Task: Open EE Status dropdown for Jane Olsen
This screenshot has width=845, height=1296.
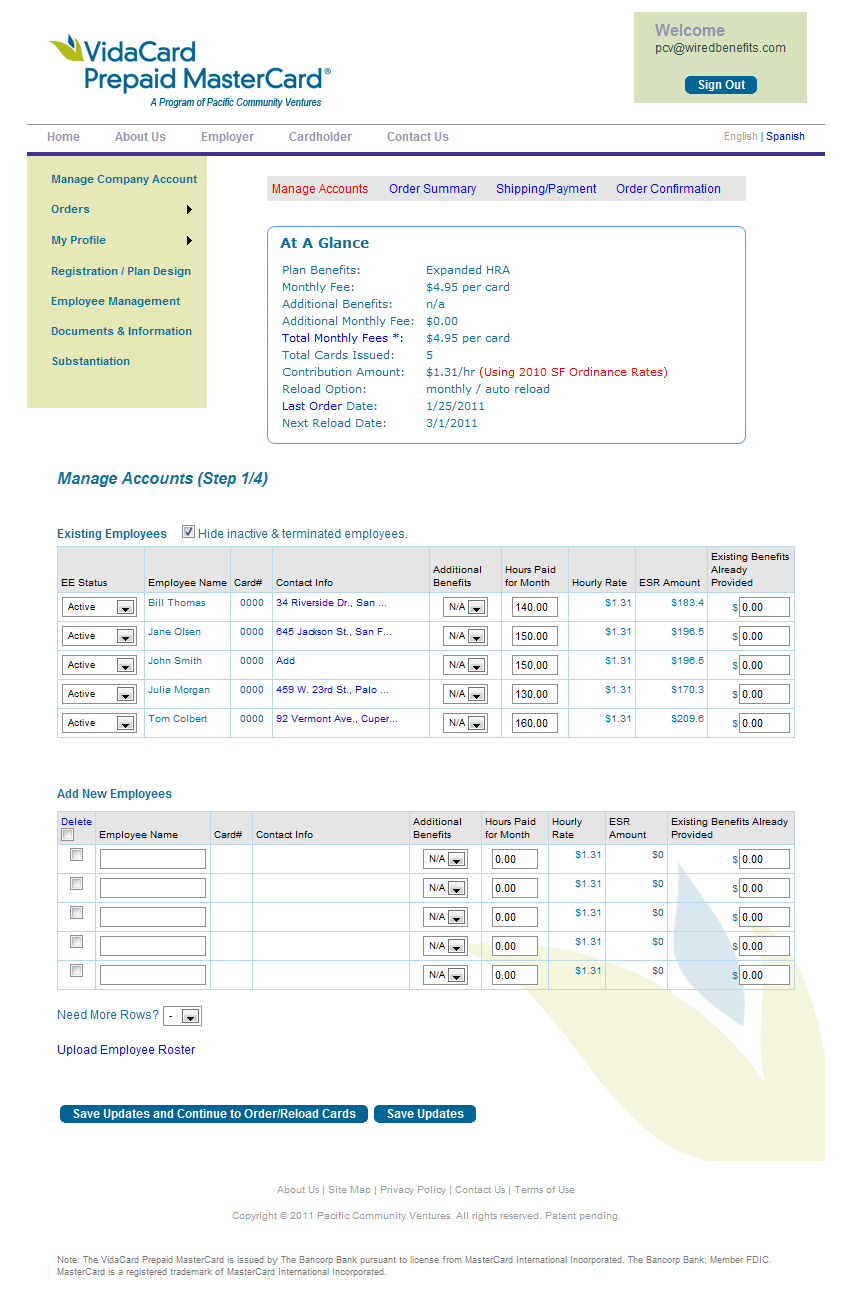Action: [99, 636]
